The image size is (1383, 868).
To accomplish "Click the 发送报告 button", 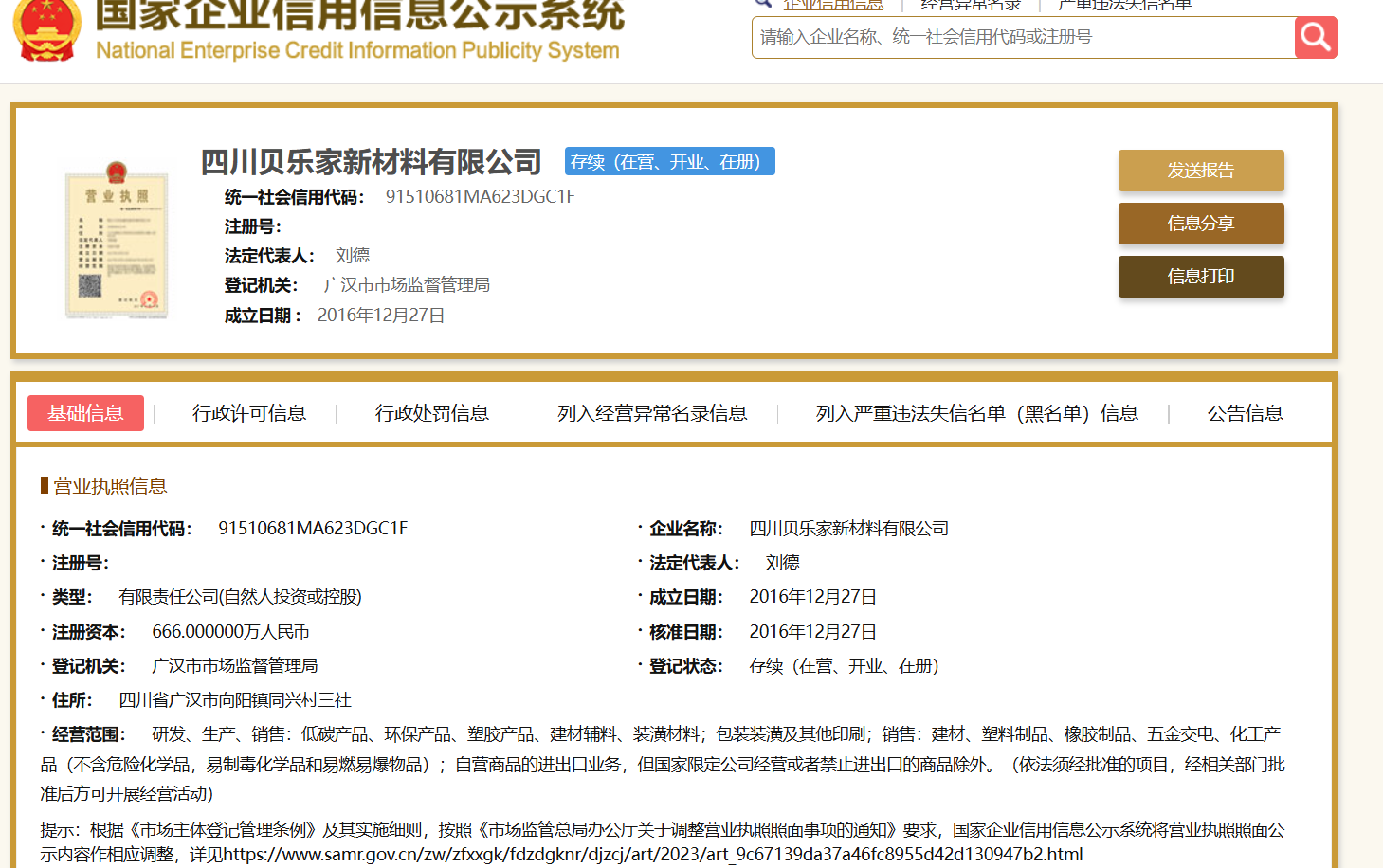I will point(1201,171).
